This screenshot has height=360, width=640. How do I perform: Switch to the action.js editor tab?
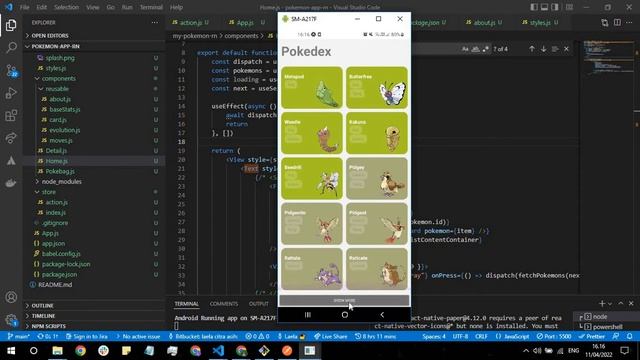pos(191,22)
